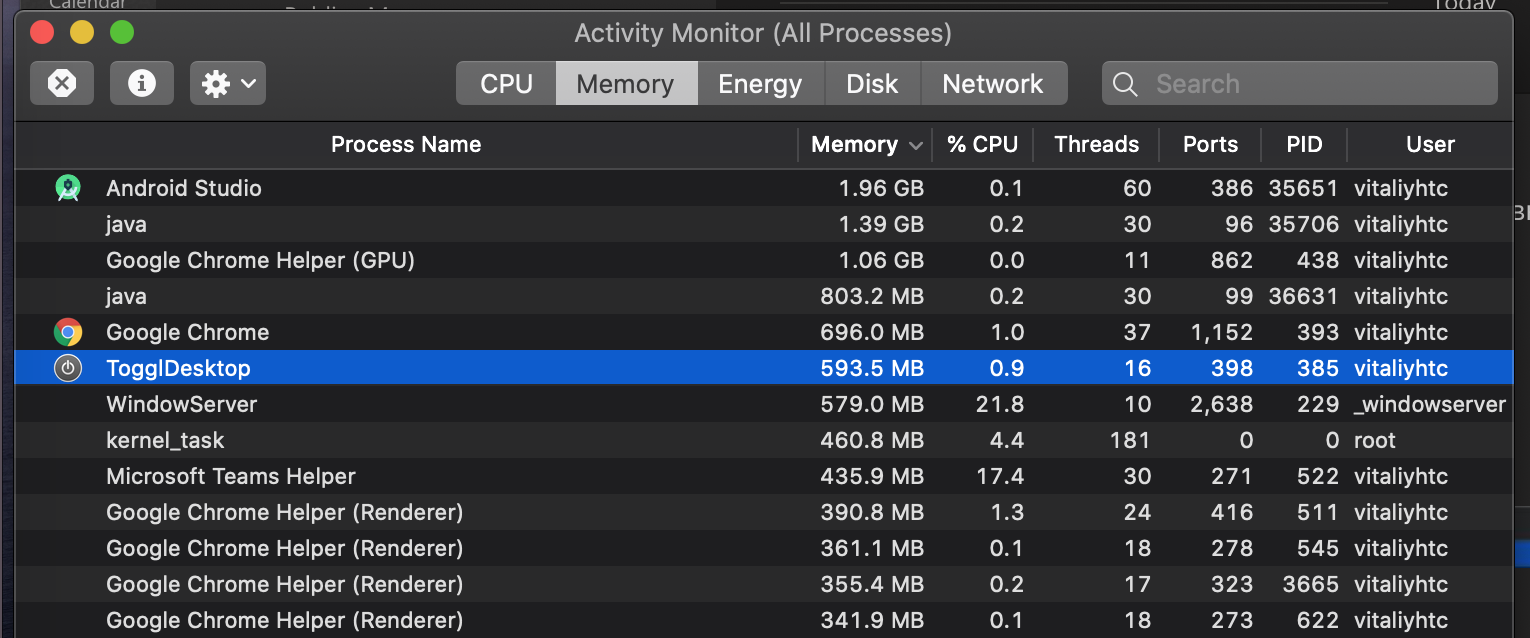Switch to the Energy tab

[x=760, y=84]
